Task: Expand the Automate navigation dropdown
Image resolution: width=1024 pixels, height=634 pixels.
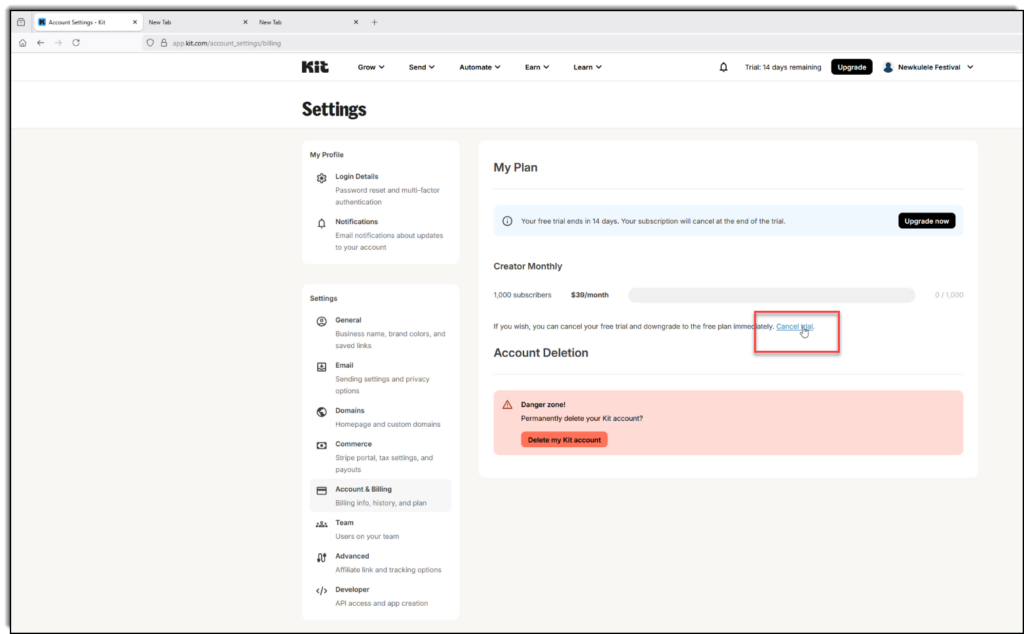Action: pyautogui.click(x=480, y=67)
